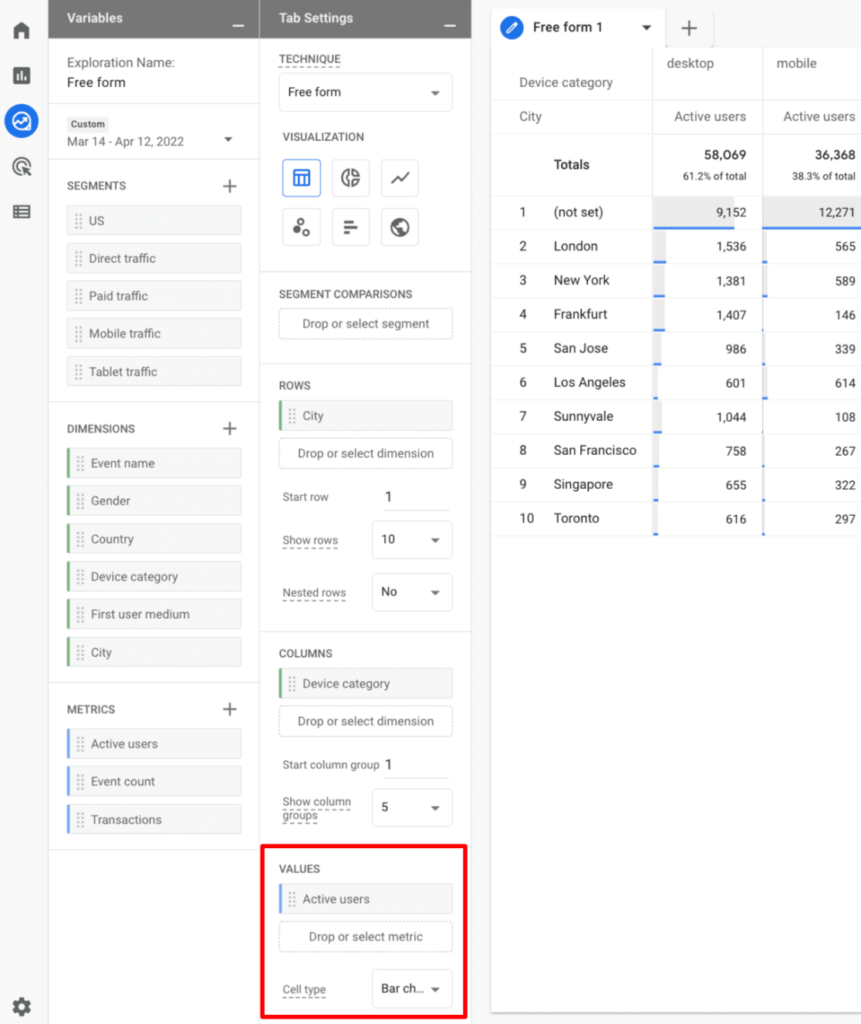Edit the Free form 1 tab name

point(511,28)
